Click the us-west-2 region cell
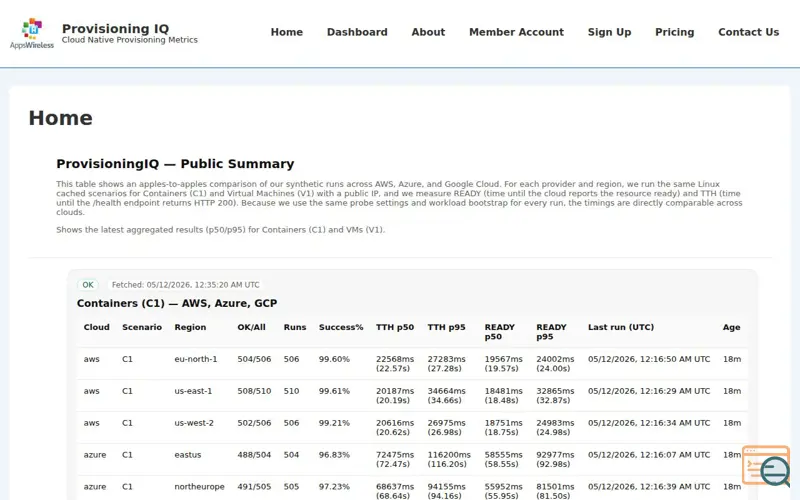The width and height of the screenshot is (800, 500). pyautogui.click(x=194, y=423)
